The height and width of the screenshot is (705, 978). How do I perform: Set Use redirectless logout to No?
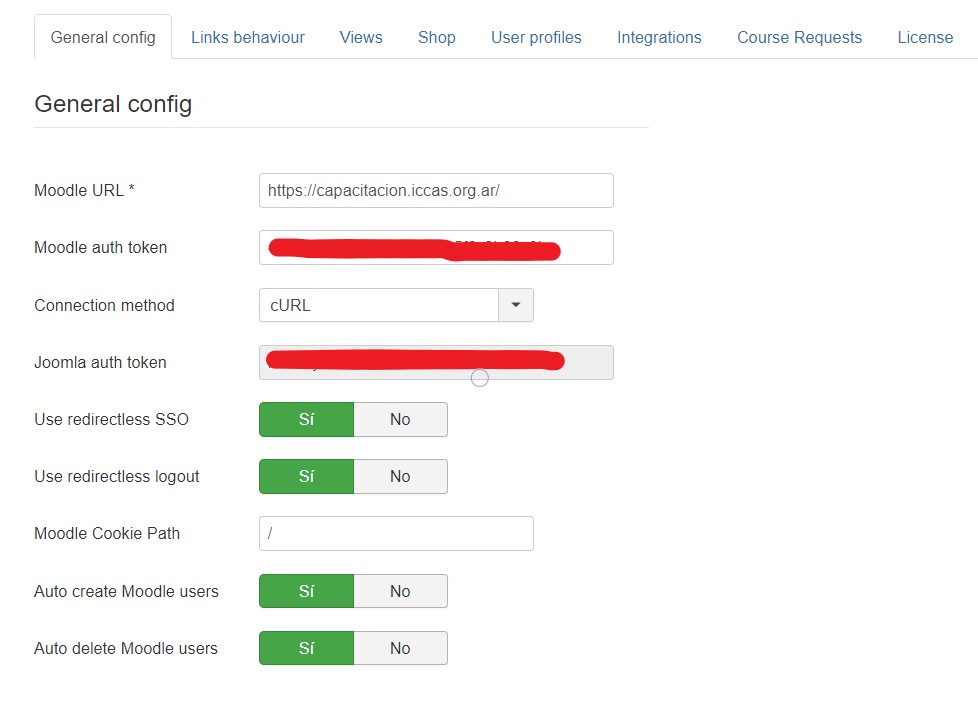coord(400,476)
